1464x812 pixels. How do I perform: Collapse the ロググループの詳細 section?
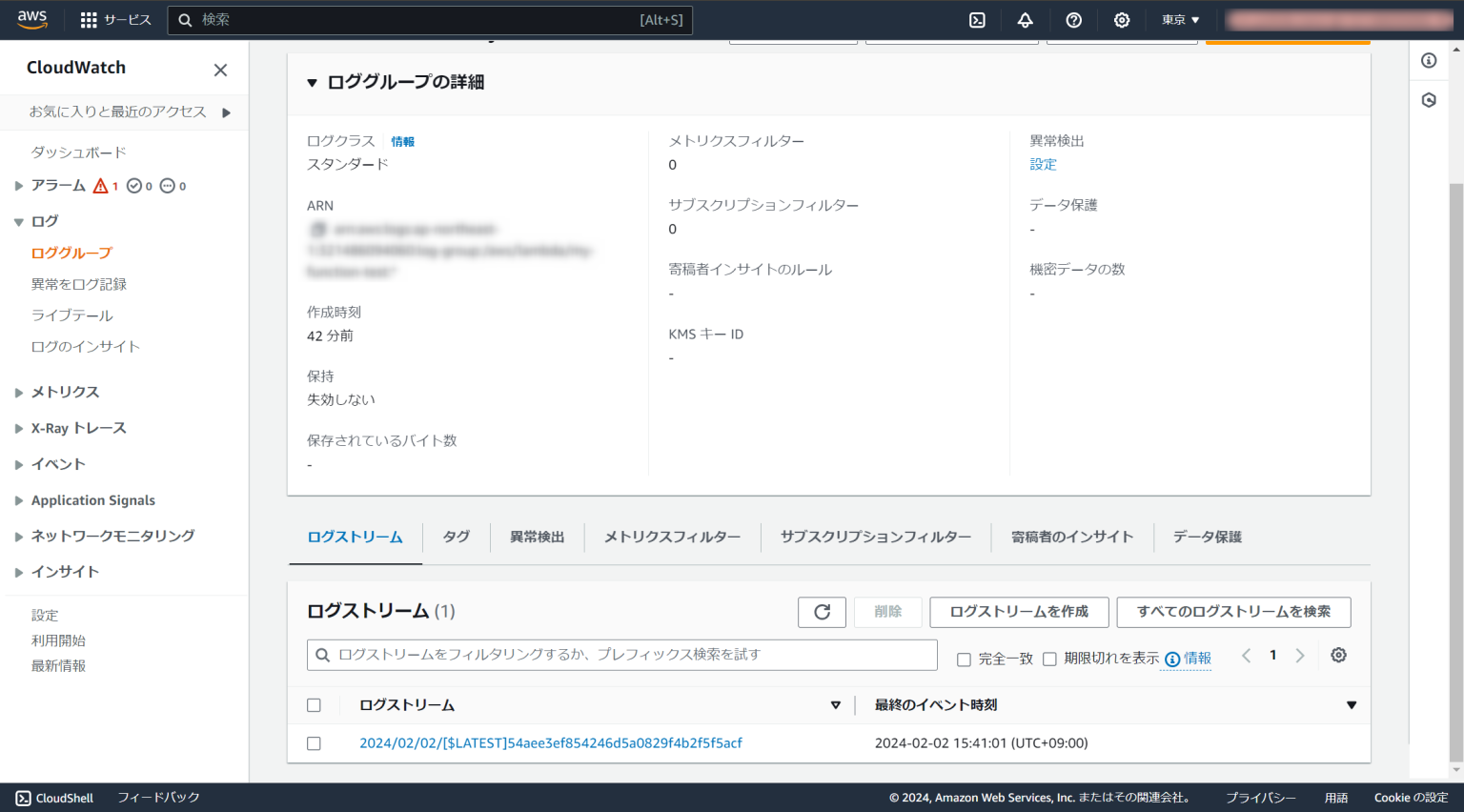(x=312, y=82)
